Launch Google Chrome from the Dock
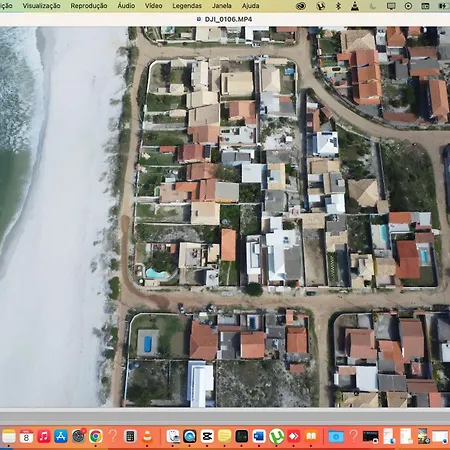The width and height of the screenshot is (450, 450). pos(96,436)
